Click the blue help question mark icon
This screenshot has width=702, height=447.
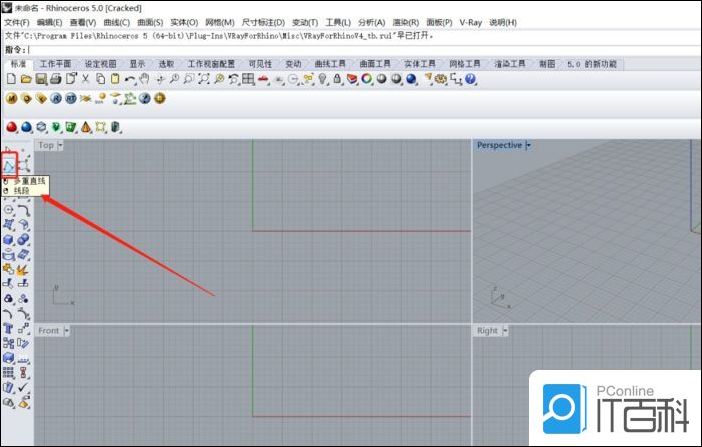tap(471, 79)
